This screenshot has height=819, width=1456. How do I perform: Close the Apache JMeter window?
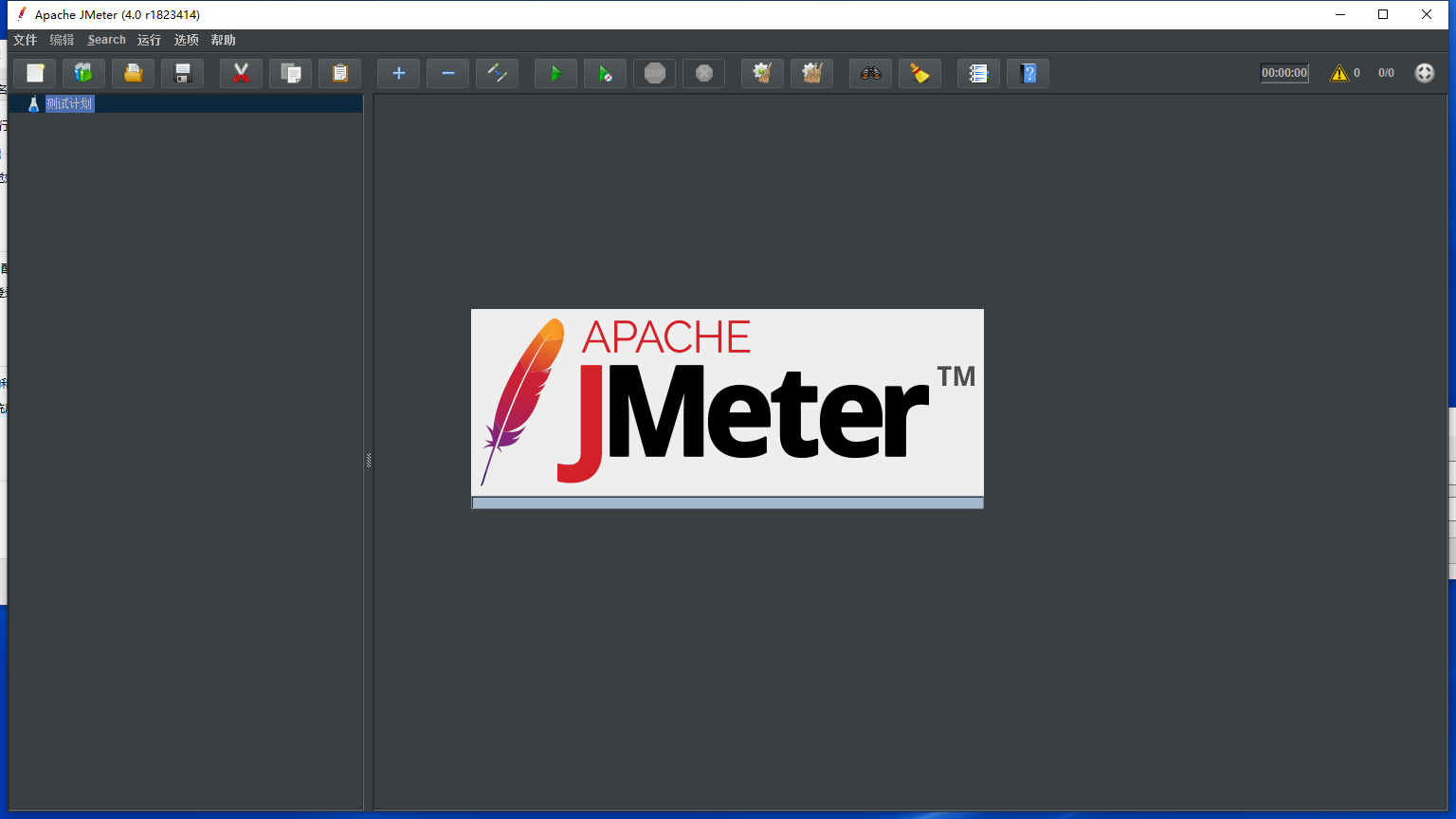pos(1427,14)
